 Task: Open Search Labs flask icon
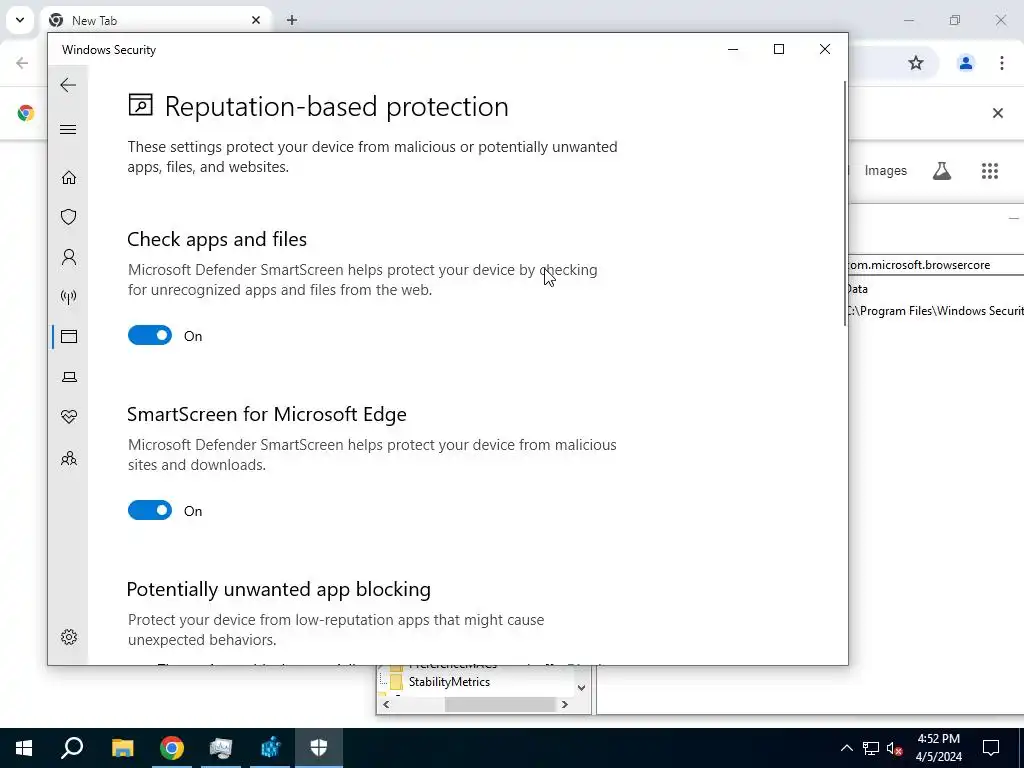[x=941, y=171]
